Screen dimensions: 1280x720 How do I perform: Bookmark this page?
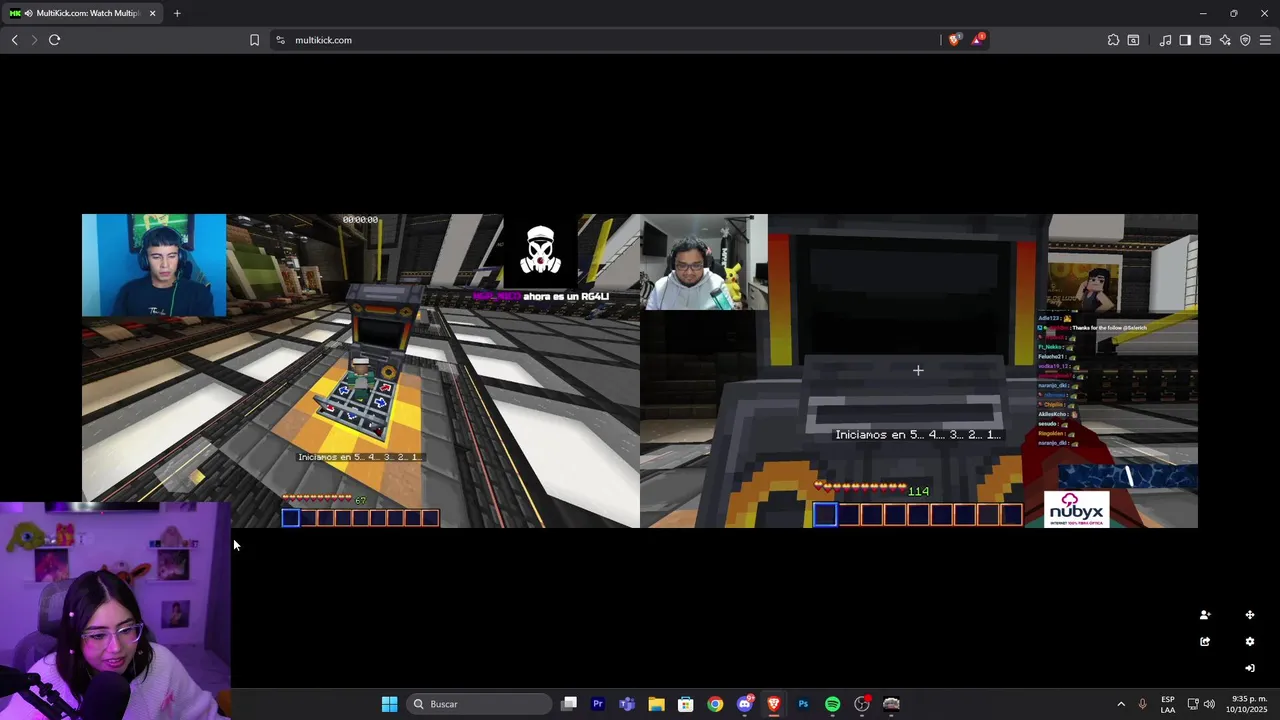pyautogui.click(x=254, y=40)
